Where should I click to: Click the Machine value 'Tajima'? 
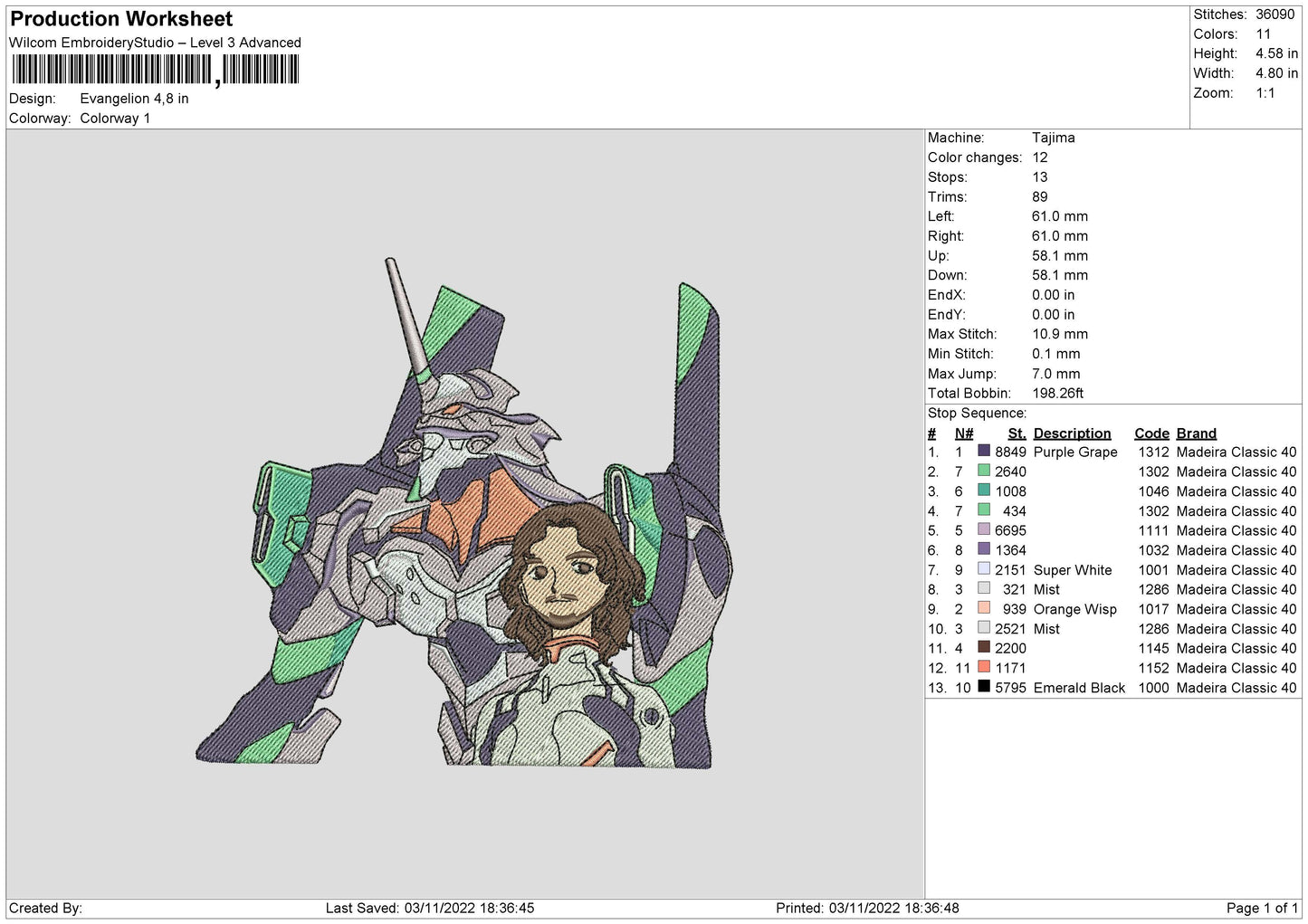[1054, 138]
